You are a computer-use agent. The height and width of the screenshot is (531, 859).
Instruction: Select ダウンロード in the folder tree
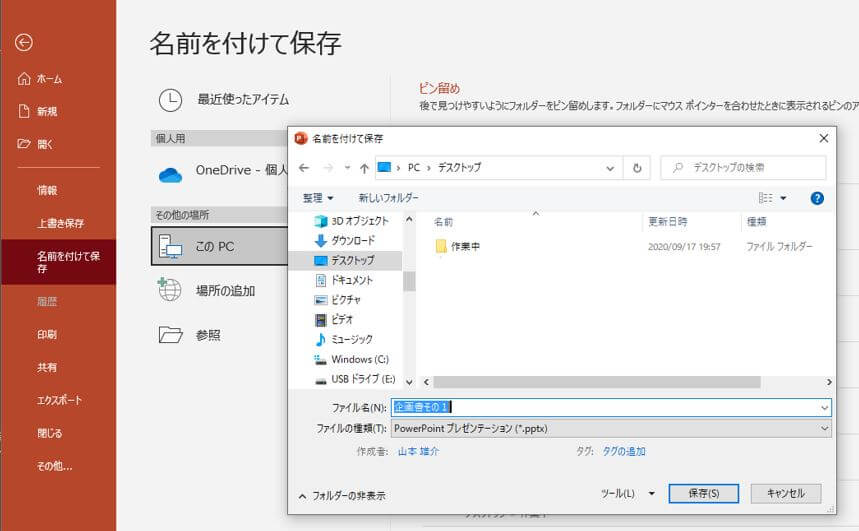click(352, 241)
